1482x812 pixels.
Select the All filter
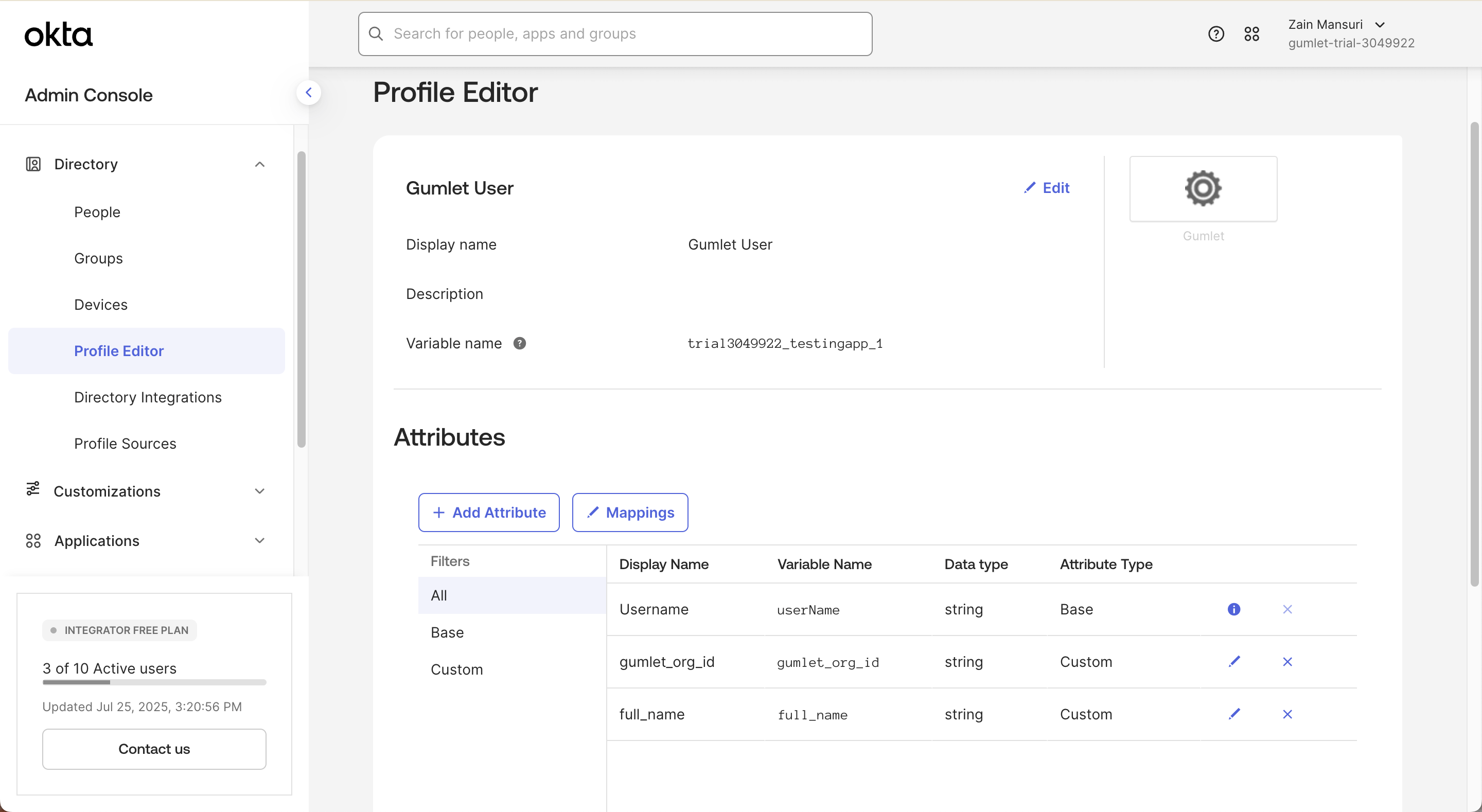(512, 595)
